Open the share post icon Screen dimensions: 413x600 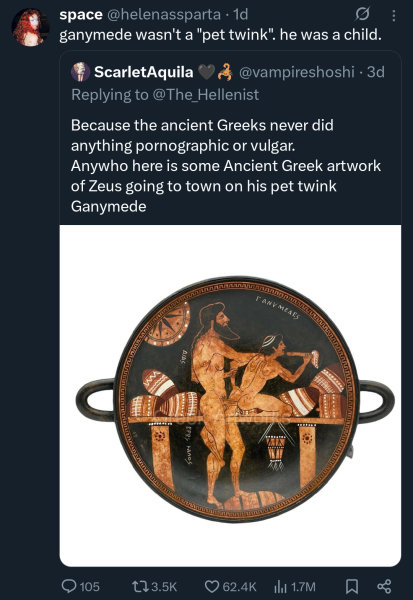click(x=384, y=586)
